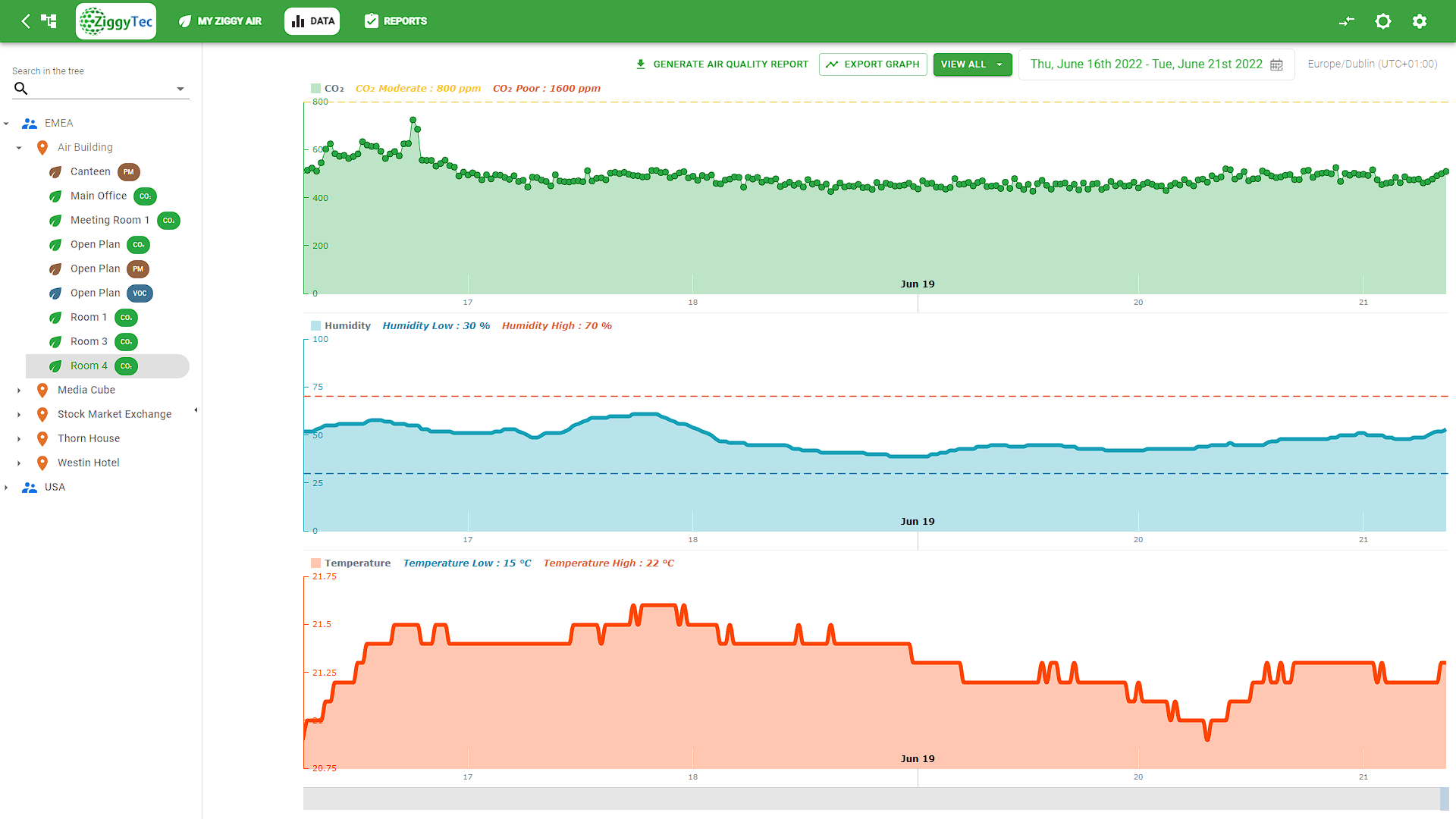Expand the USA group node
The height and width of the screenshot is (819, 1456).
click(x=7, y=488)
